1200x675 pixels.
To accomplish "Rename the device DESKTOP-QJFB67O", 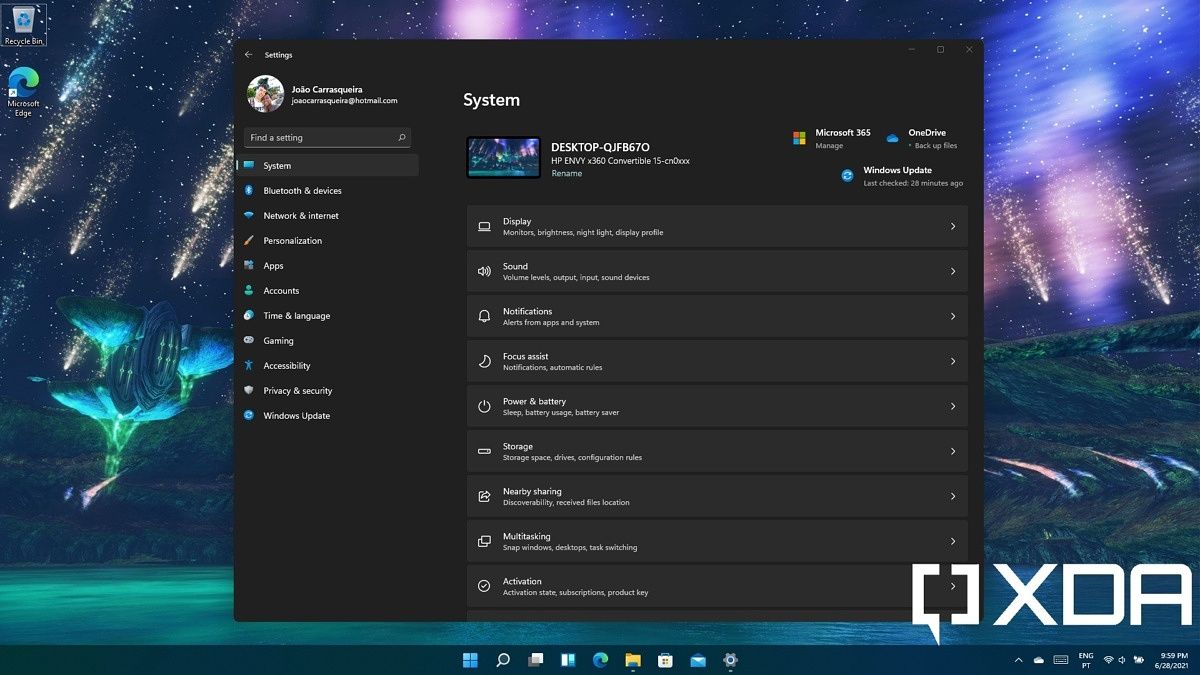I will pos(567,173).
